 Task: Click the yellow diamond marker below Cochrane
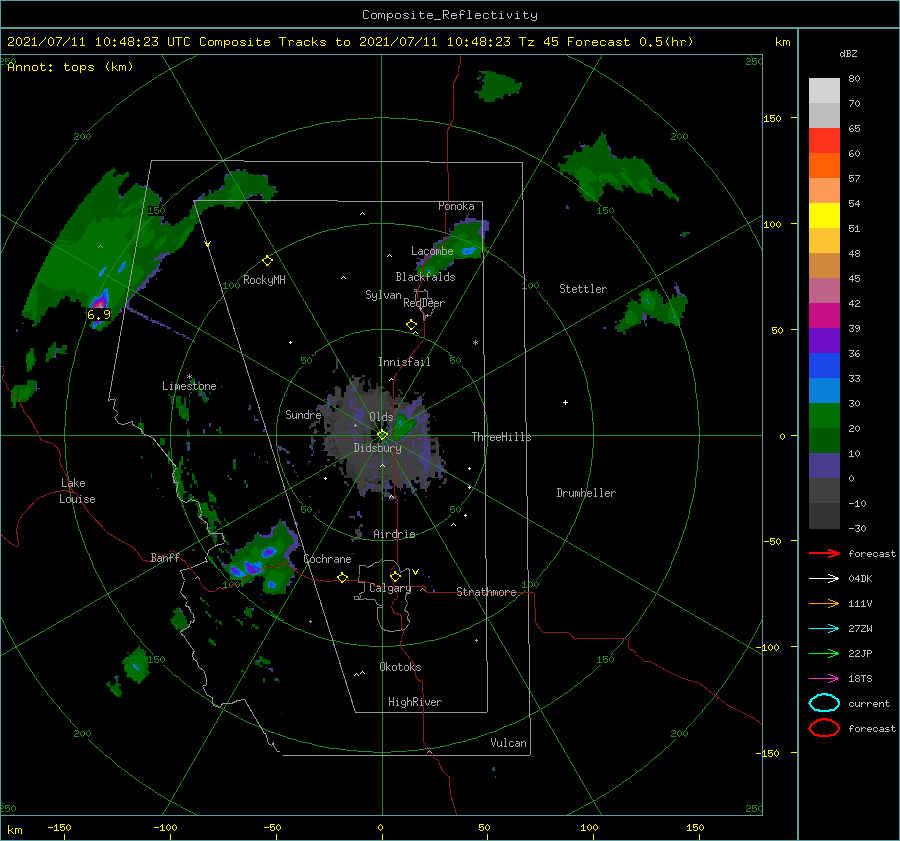click(342, 577)
